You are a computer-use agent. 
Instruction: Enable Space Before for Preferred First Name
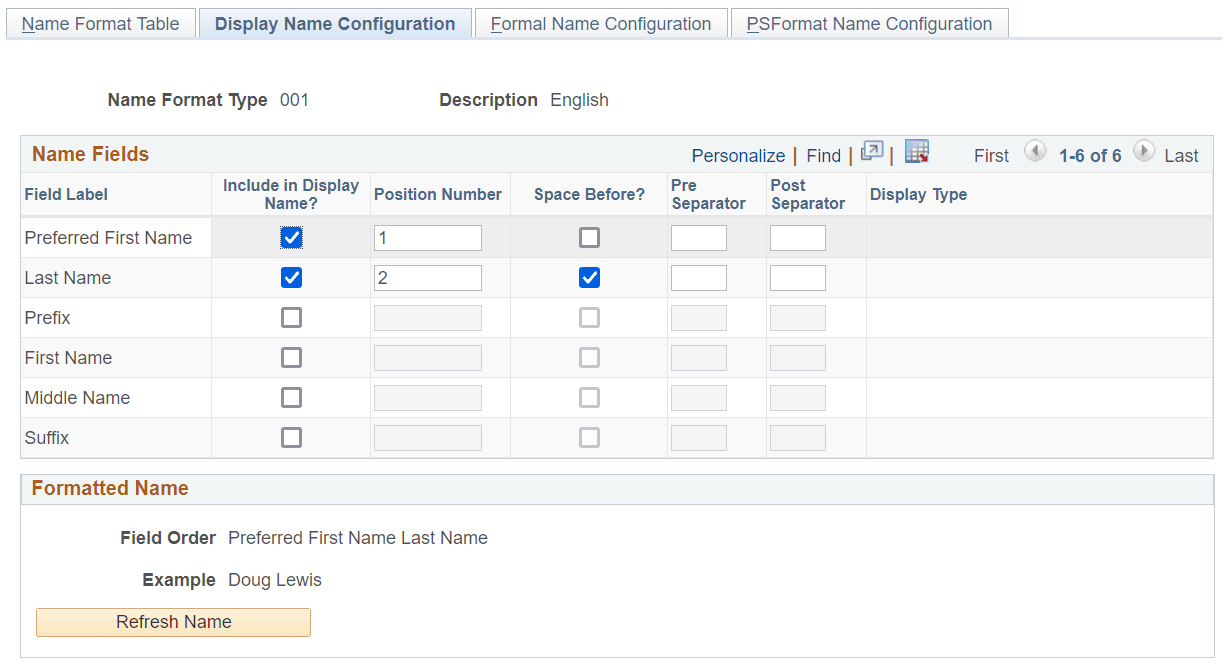point(589,237)
